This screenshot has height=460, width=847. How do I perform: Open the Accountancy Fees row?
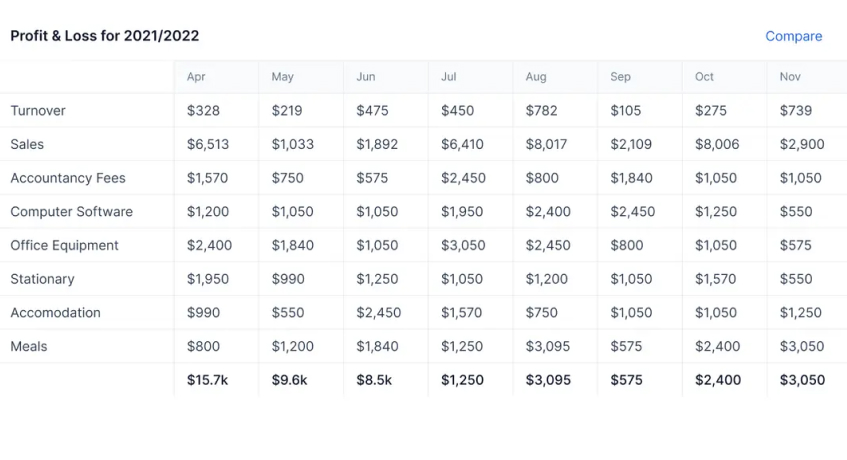point(67,178)
